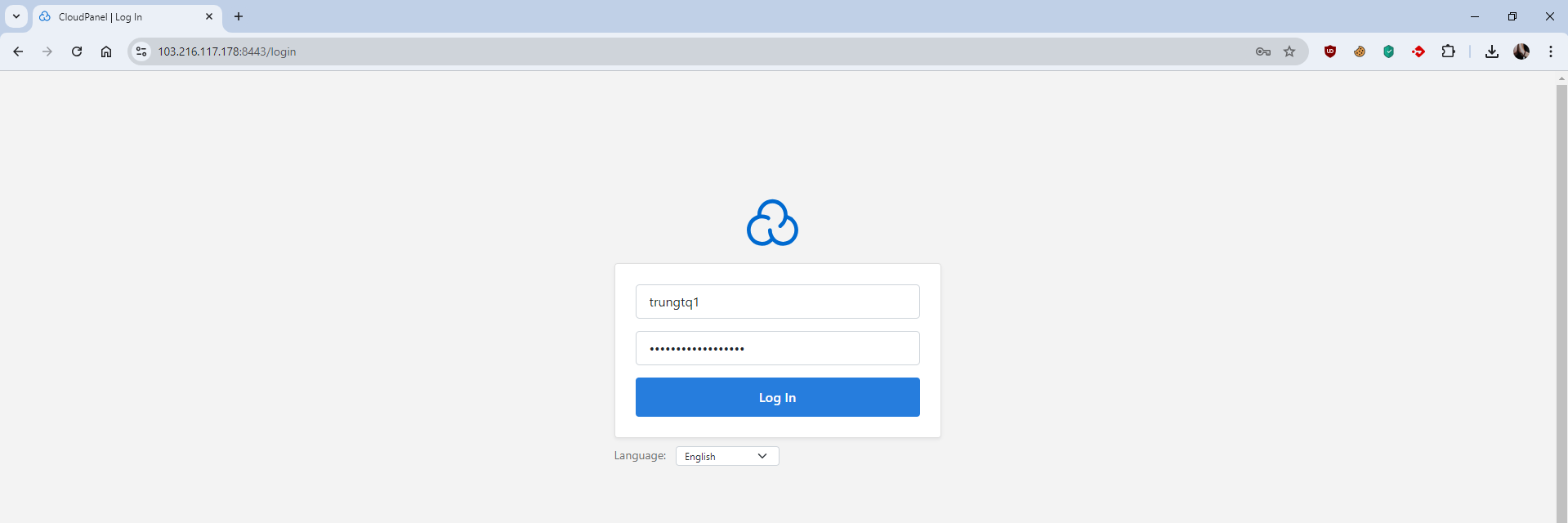Click the browser back arrow
This screenshot has height=523, width=1568.
(18, 51)
